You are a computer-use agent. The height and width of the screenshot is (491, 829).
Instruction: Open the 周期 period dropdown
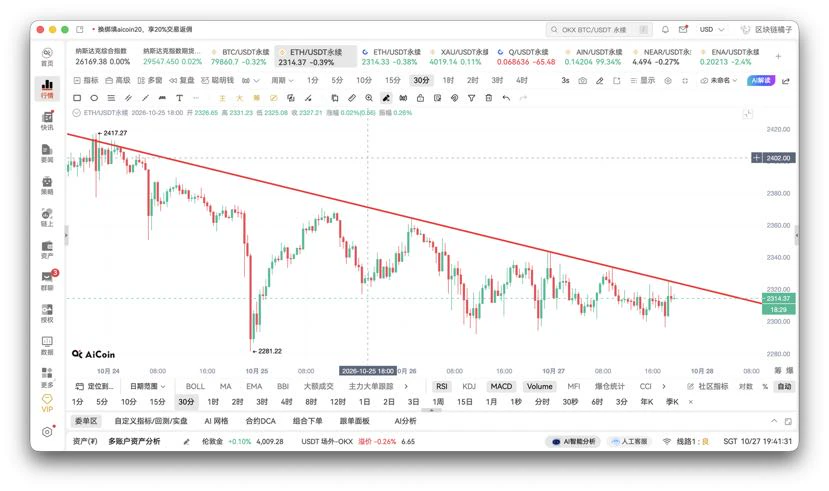pyautogui.click(x=282, y=80)
